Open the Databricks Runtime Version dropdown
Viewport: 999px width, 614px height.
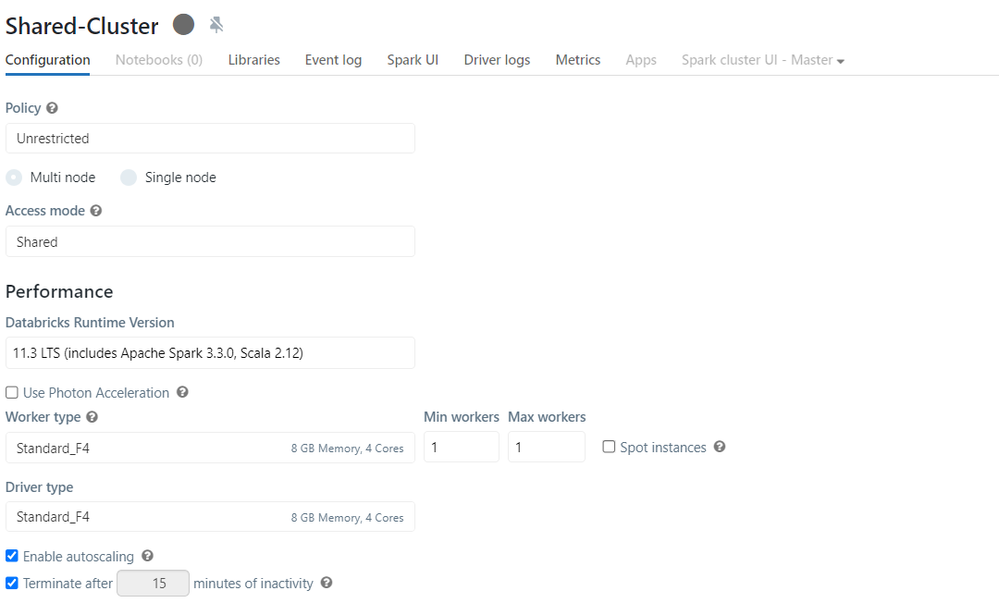click(210, 353)
